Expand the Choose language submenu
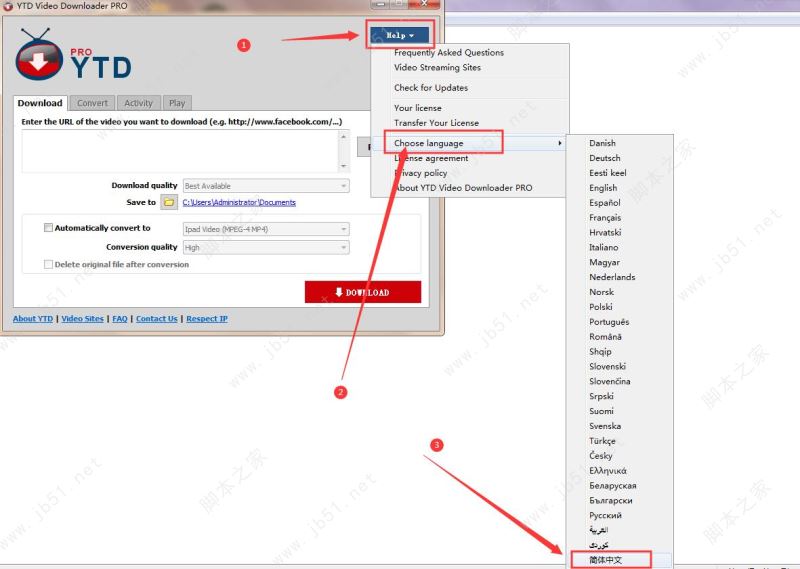The height and width of the screenshot is (569, 800). pos(469,143)
